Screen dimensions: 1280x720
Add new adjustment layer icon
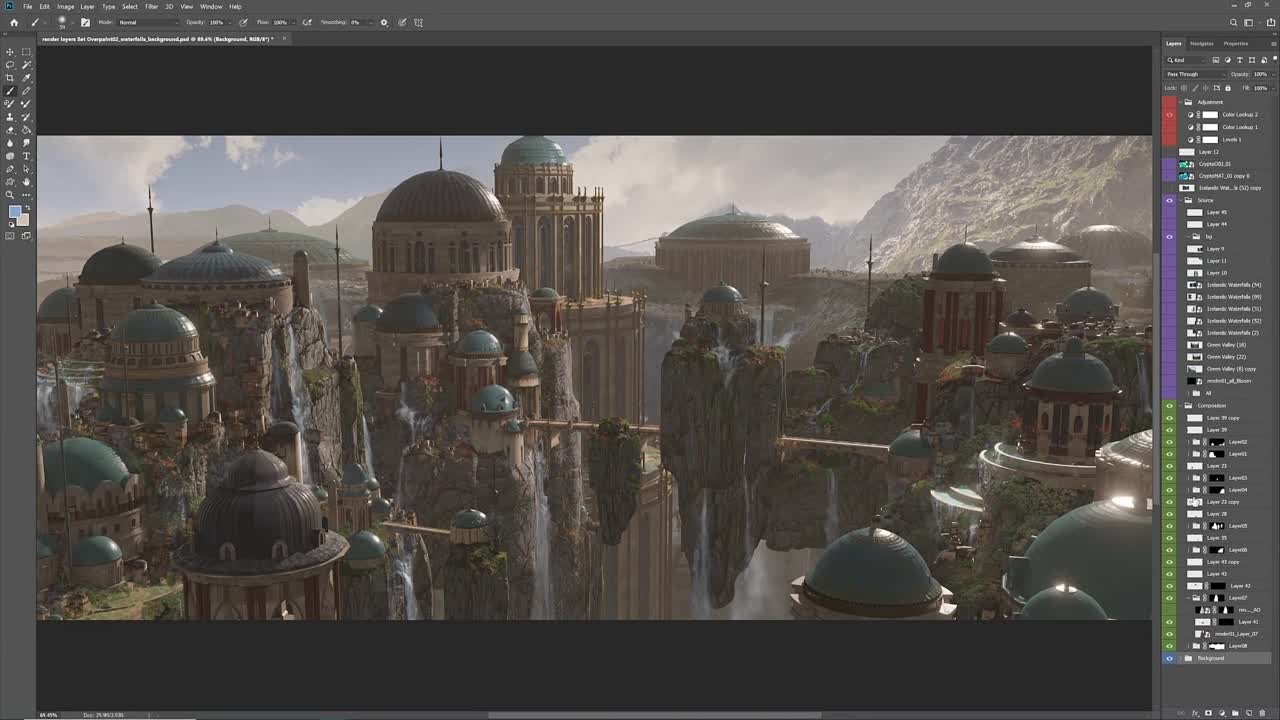(1222, 713)
